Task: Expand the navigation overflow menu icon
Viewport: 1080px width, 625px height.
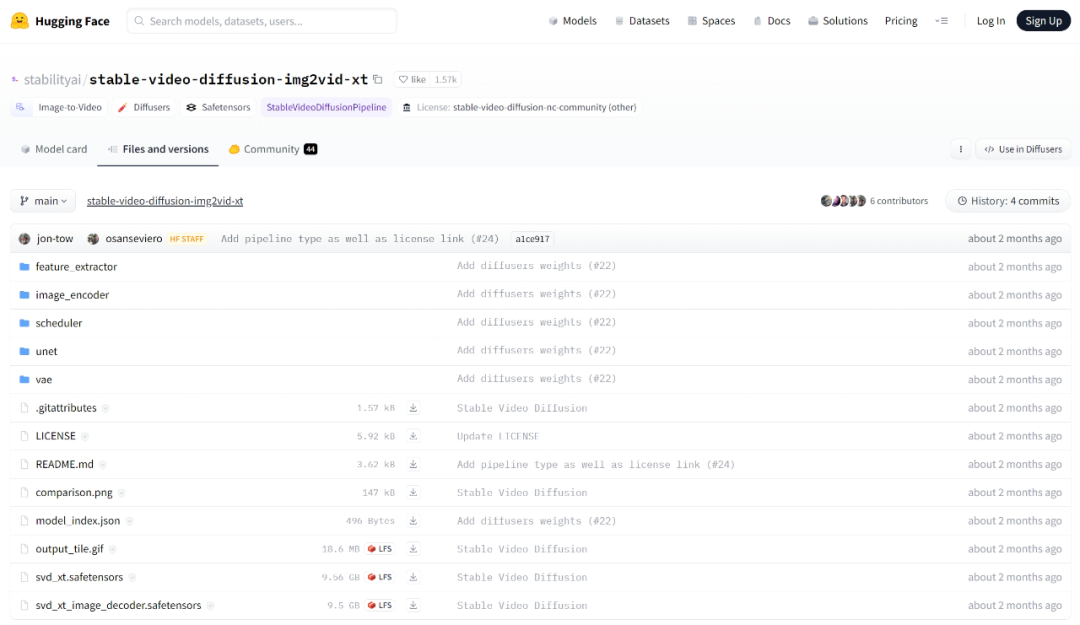Action: [942, 21]
